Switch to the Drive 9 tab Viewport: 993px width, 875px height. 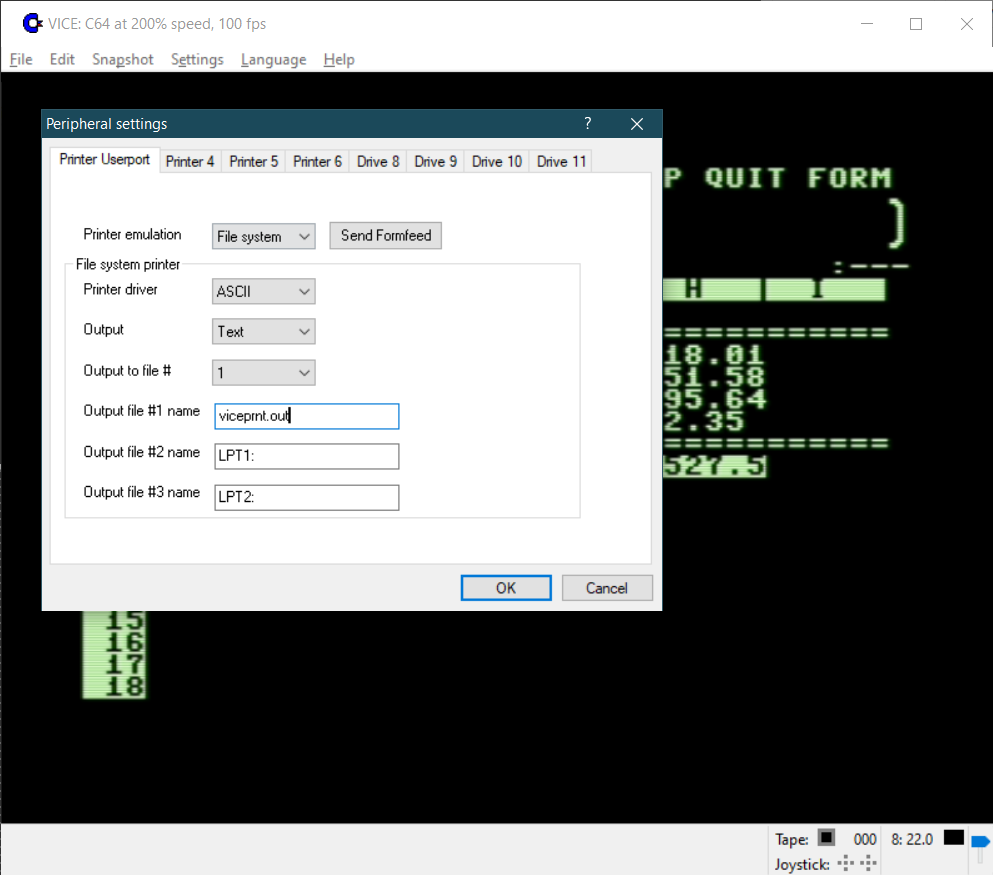tap(436, 161)
